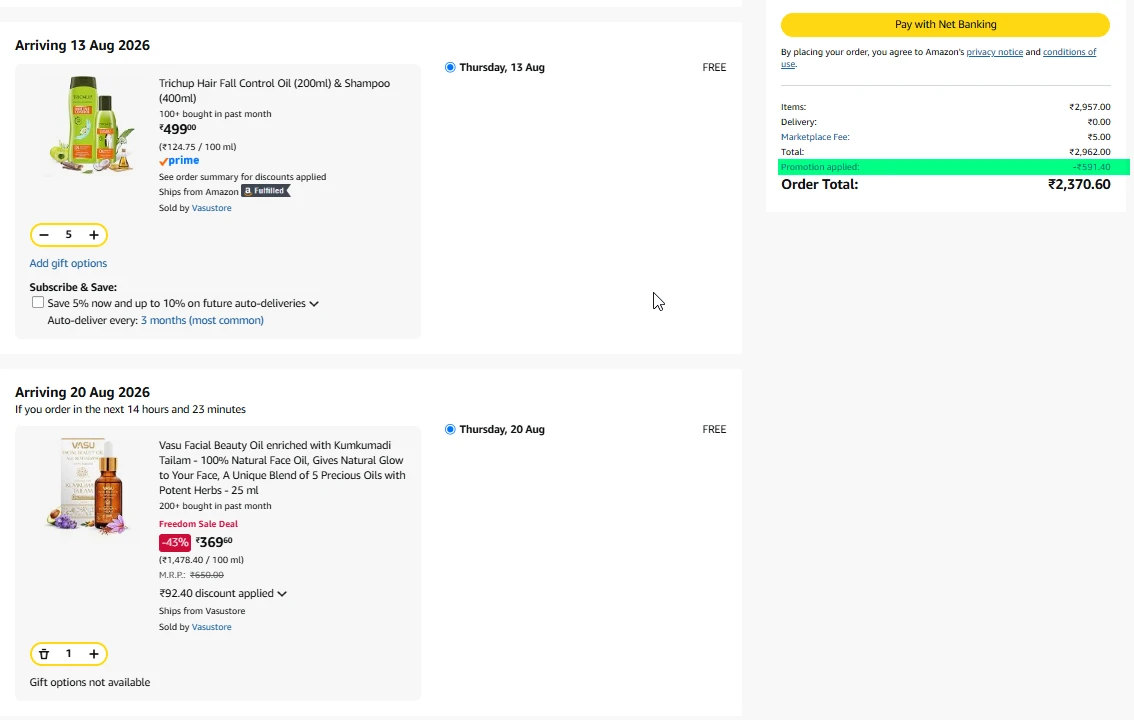Open Vasustore seller link for Trichup
Image resolution: width=1134 pixels, height=720 pixels.
tap(211, 208)
